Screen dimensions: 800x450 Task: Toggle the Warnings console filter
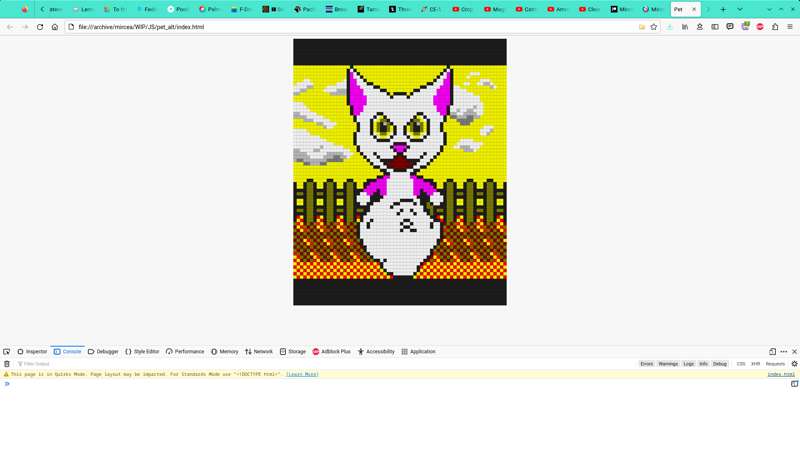tap(668, 364)
